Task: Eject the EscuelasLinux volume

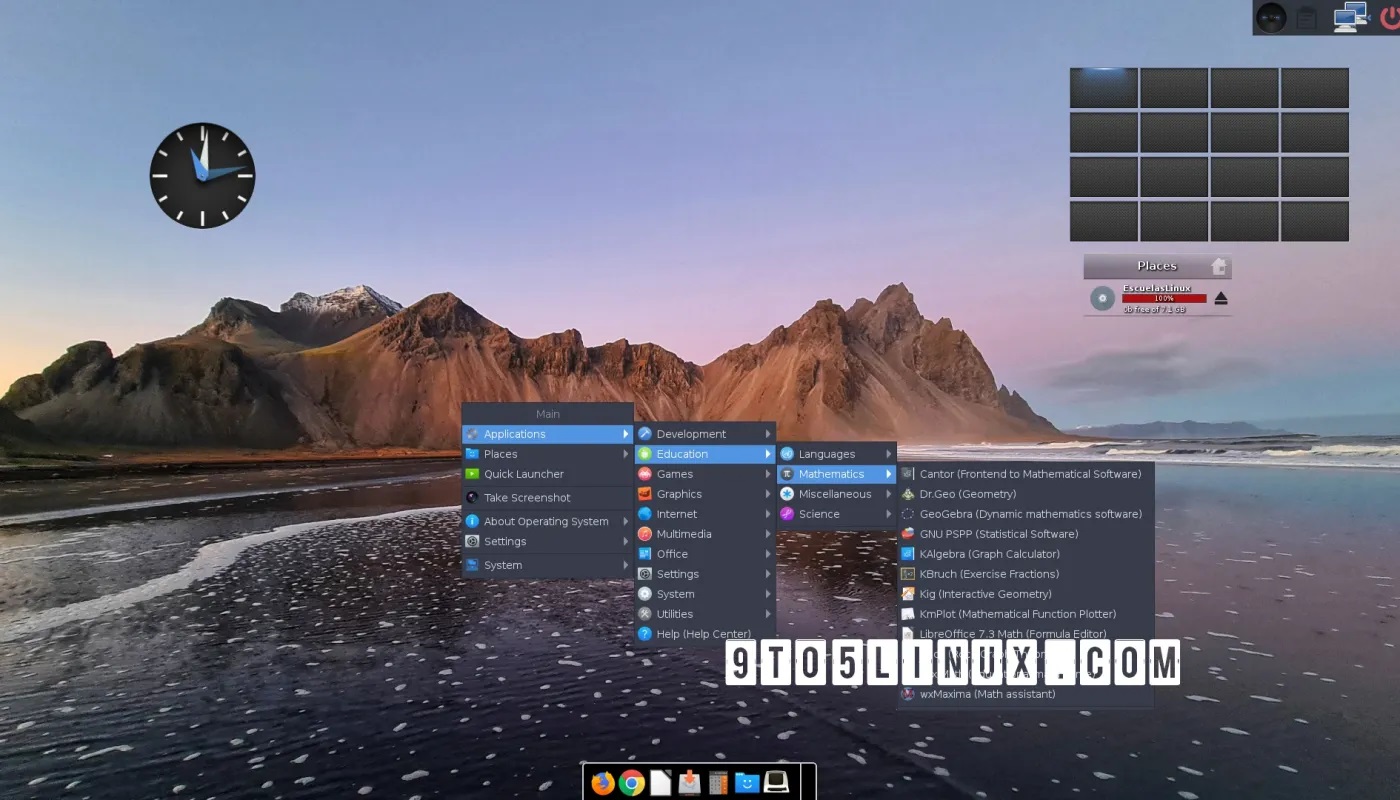Action: 1220,298
